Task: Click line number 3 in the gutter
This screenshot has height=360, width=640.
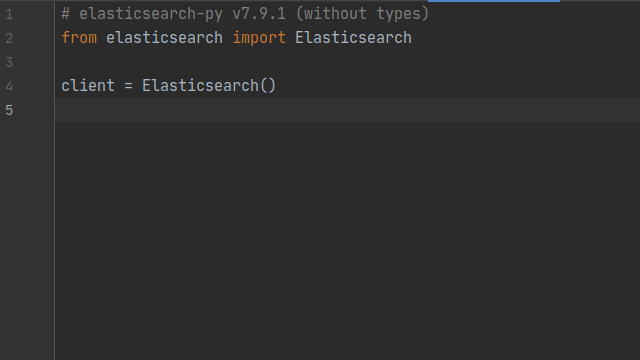Action: coord(9,62)
